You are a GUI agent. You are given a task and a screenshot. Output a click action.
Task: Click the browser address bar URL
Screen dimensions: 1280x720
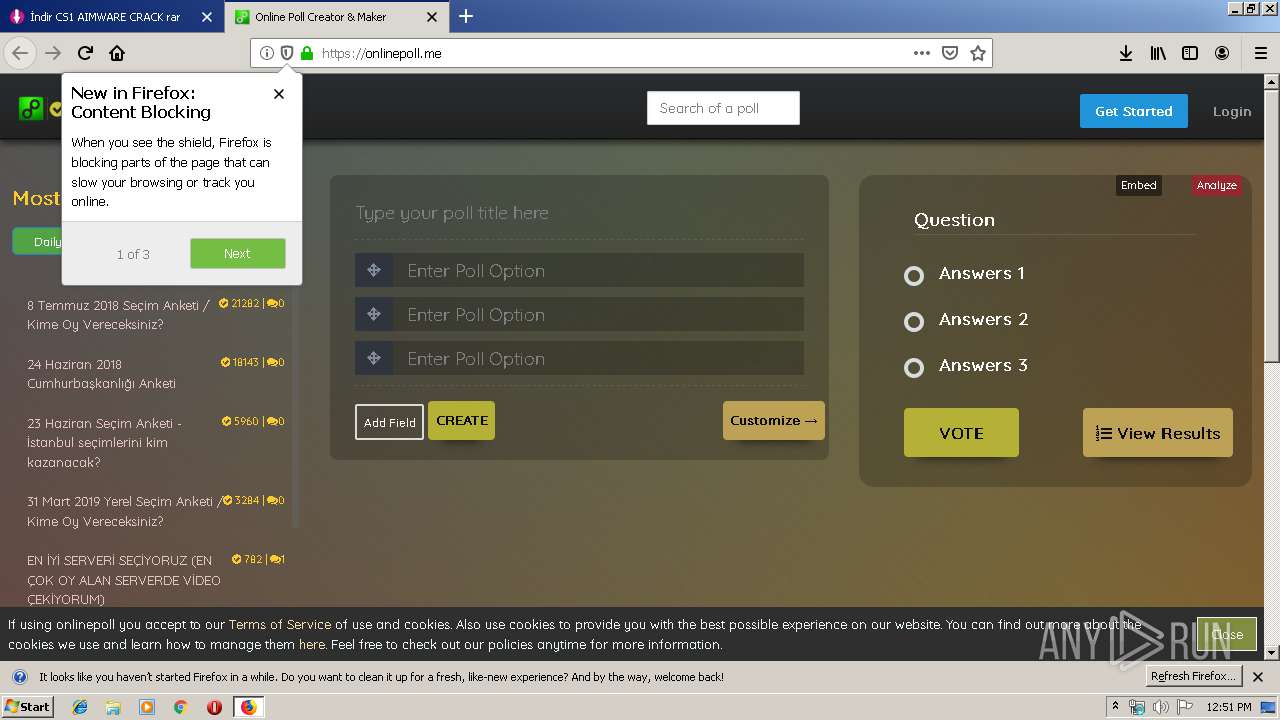click(610, 53)
